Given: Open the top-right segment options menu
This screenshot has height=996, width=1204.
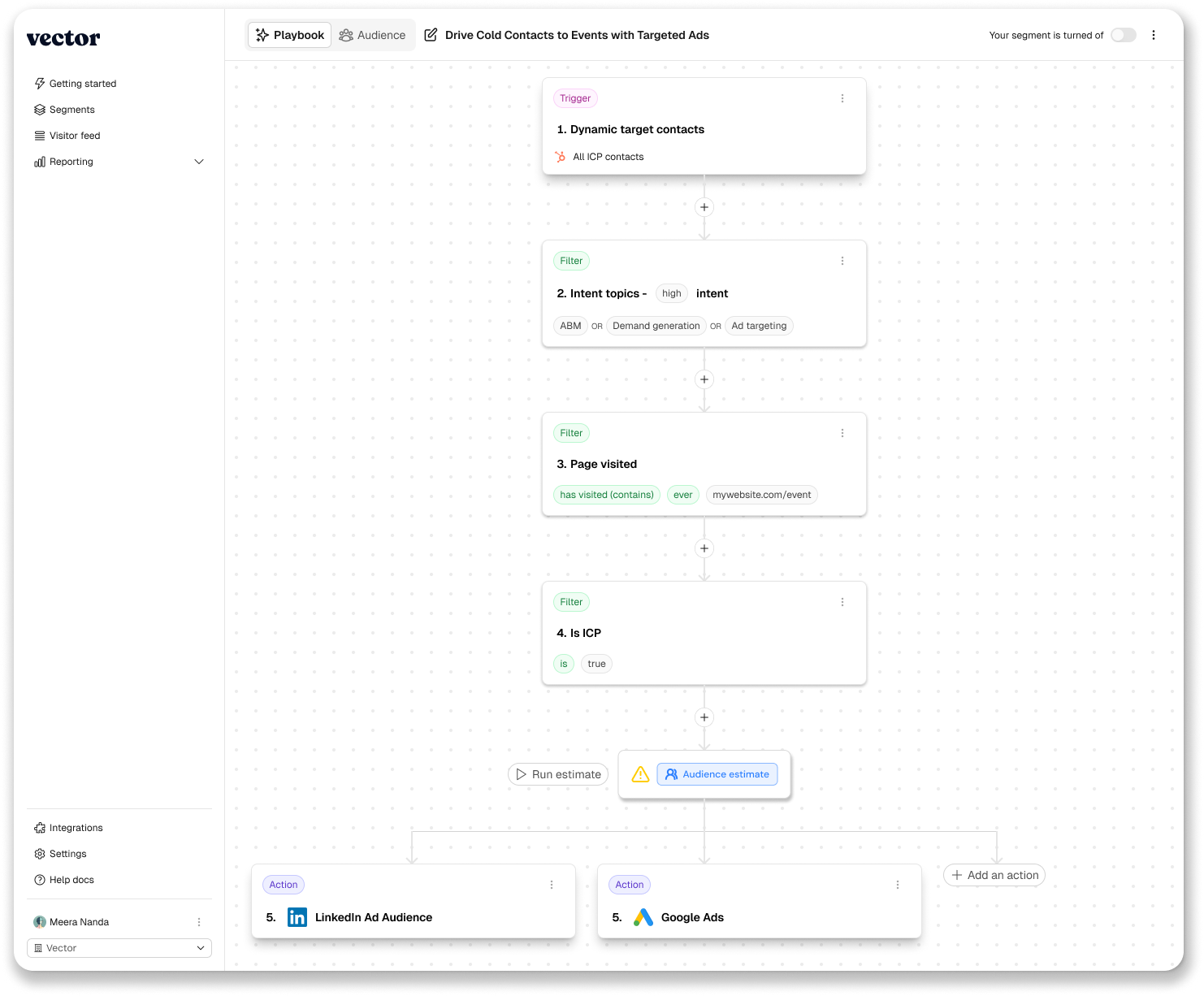Looking at the screenshot, I should point(1154,35).
